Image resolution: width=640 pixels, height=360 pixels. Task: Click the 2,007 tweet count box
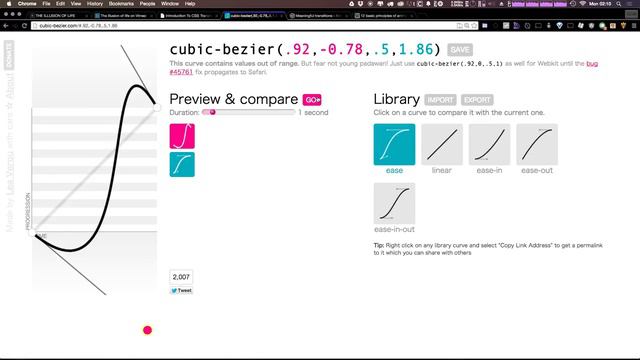tap(181, 277)
